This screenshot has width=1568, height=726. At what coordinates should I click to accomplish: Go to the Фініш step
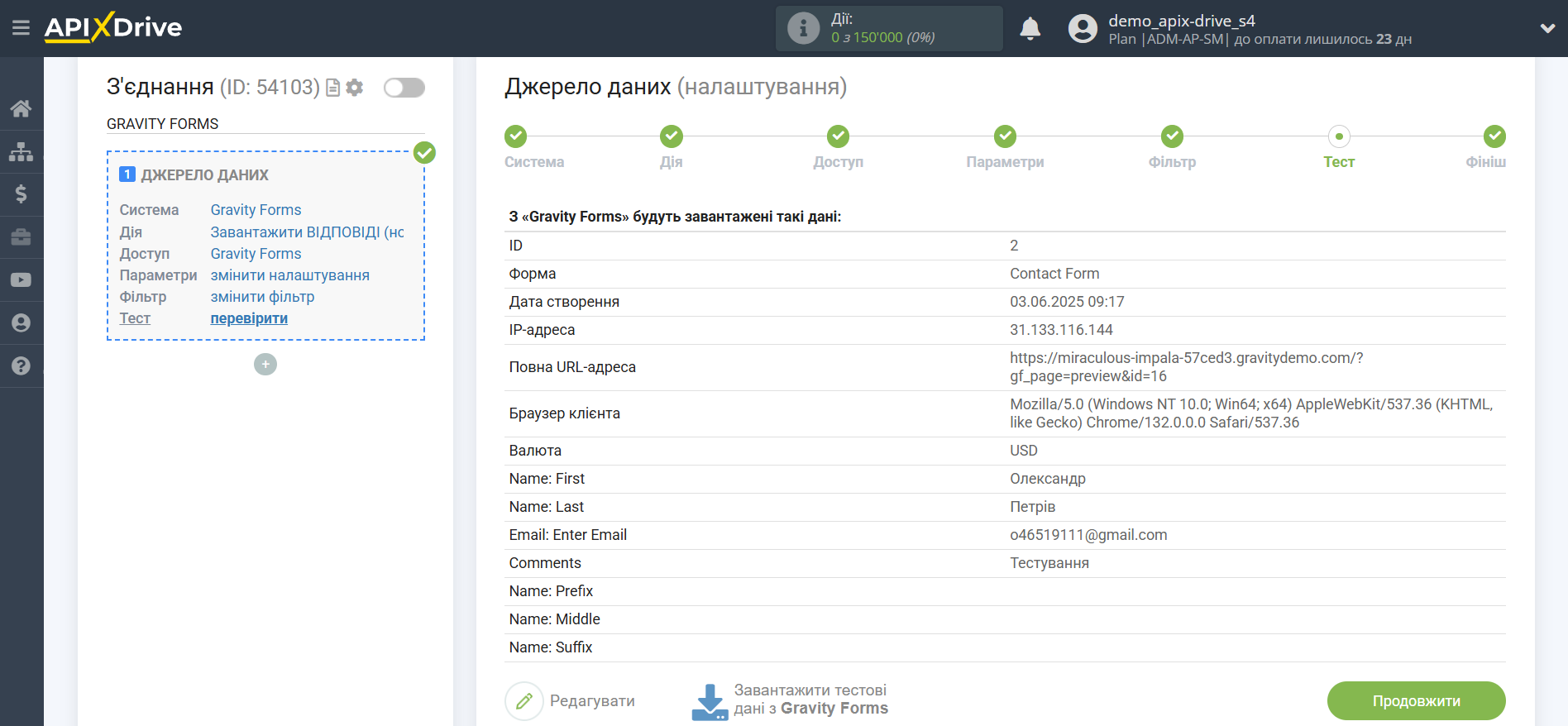tap(1494, 136)
